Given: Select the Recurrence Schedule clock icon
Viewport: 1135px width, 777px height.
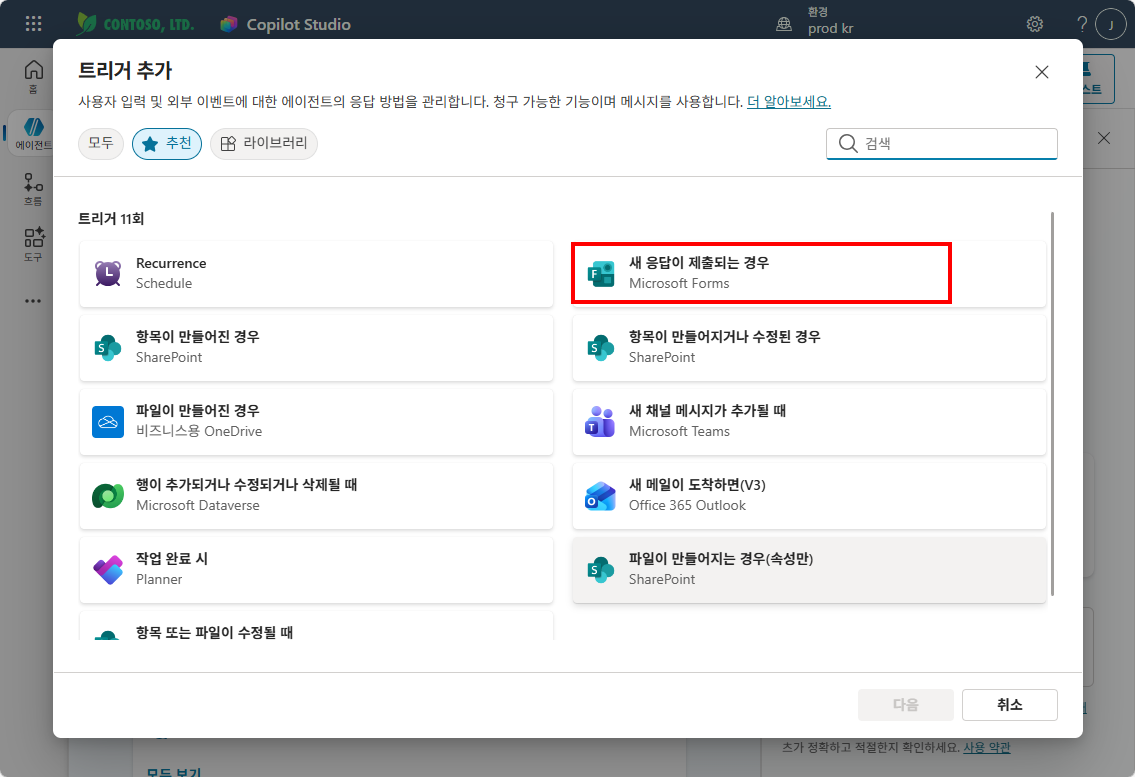Looking at the screenshot, I should 108,274.
